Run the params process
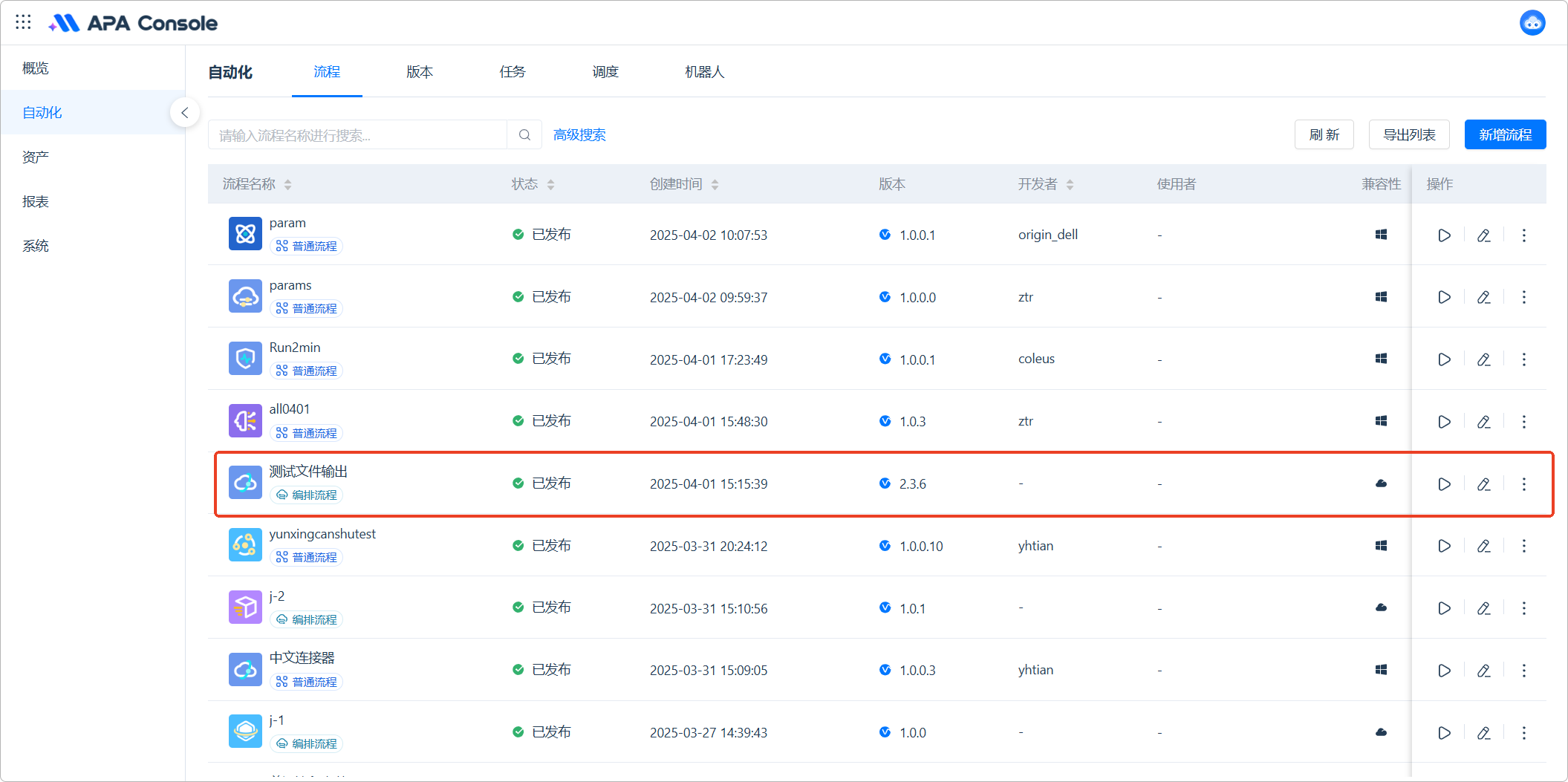Viewport: 1568px width, 782px height. click(x=1444, y=297)
